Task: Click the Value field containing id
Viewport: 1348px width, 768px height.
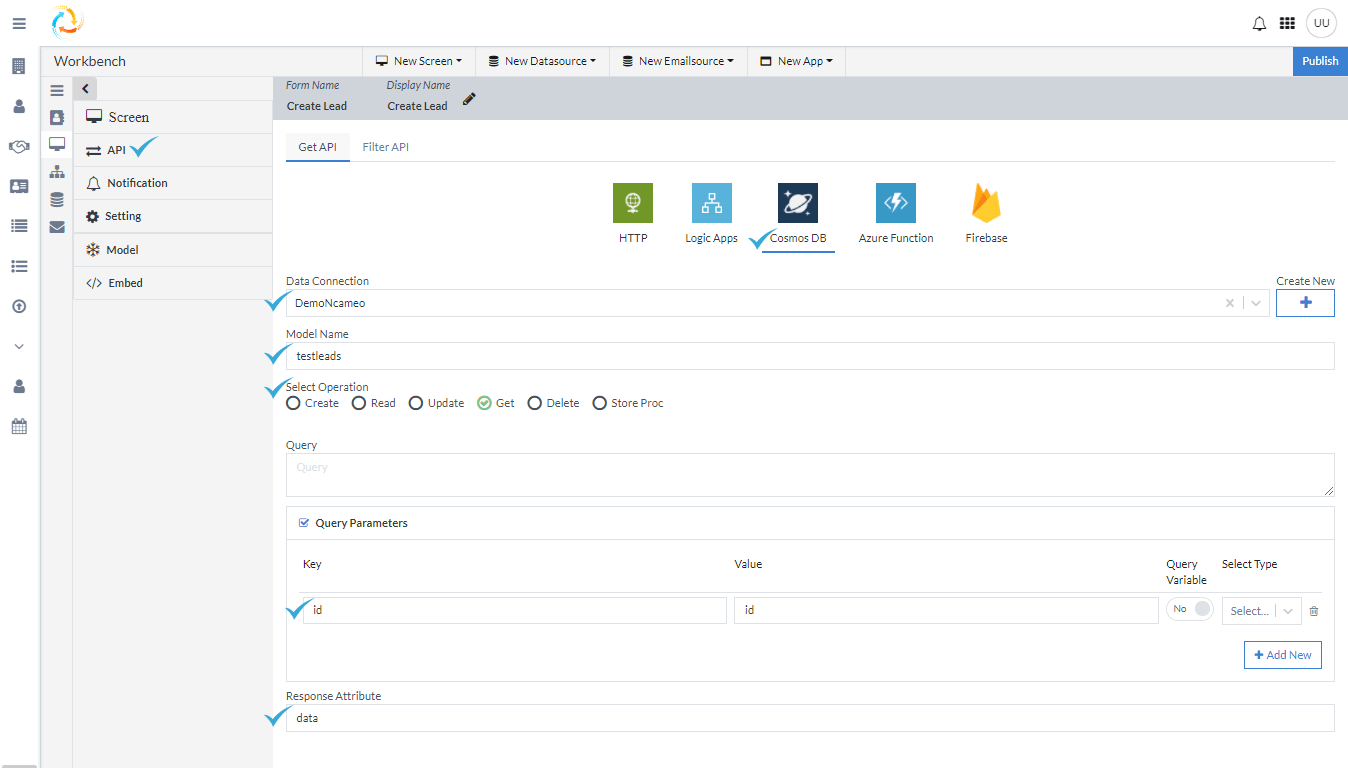Action: [x=946, y=611]
